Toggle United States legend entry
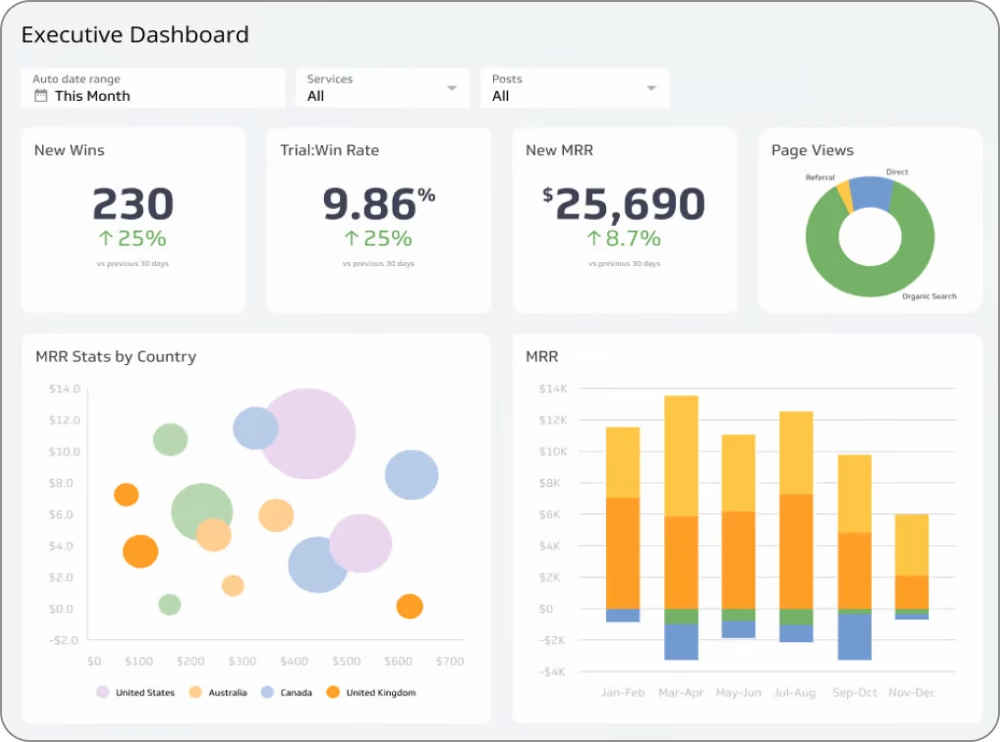 tap(136, 692)
